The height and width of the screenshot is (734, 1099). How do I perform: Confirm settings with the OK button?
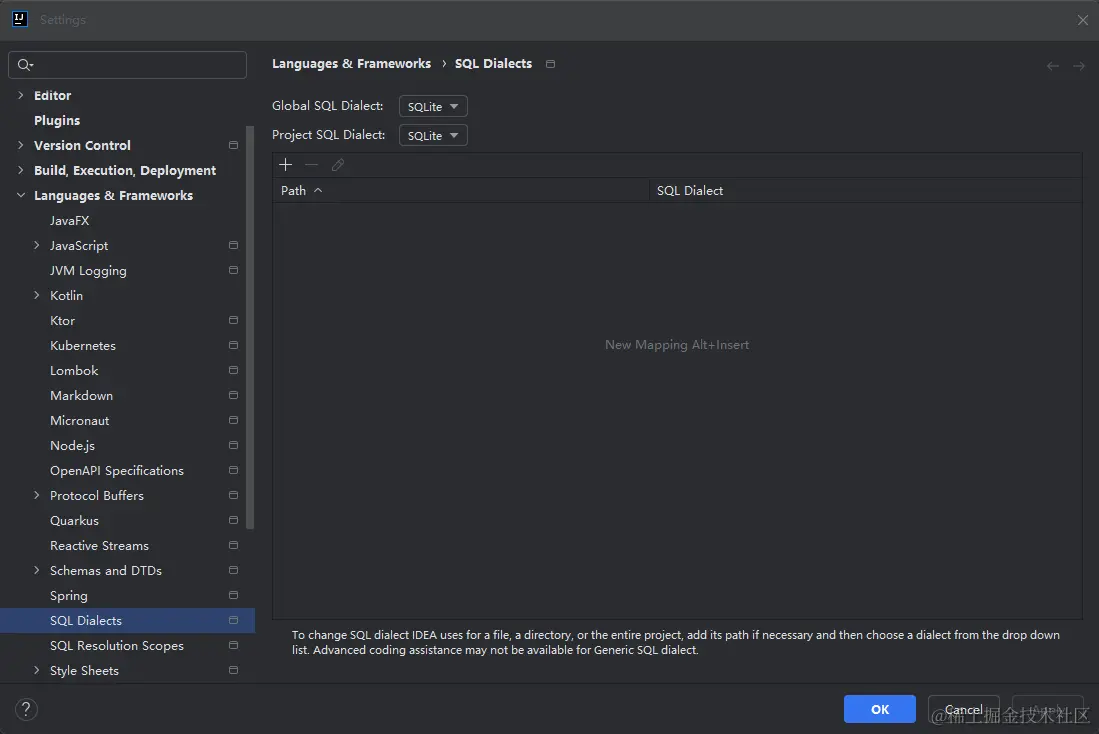[x=879, y=708]
